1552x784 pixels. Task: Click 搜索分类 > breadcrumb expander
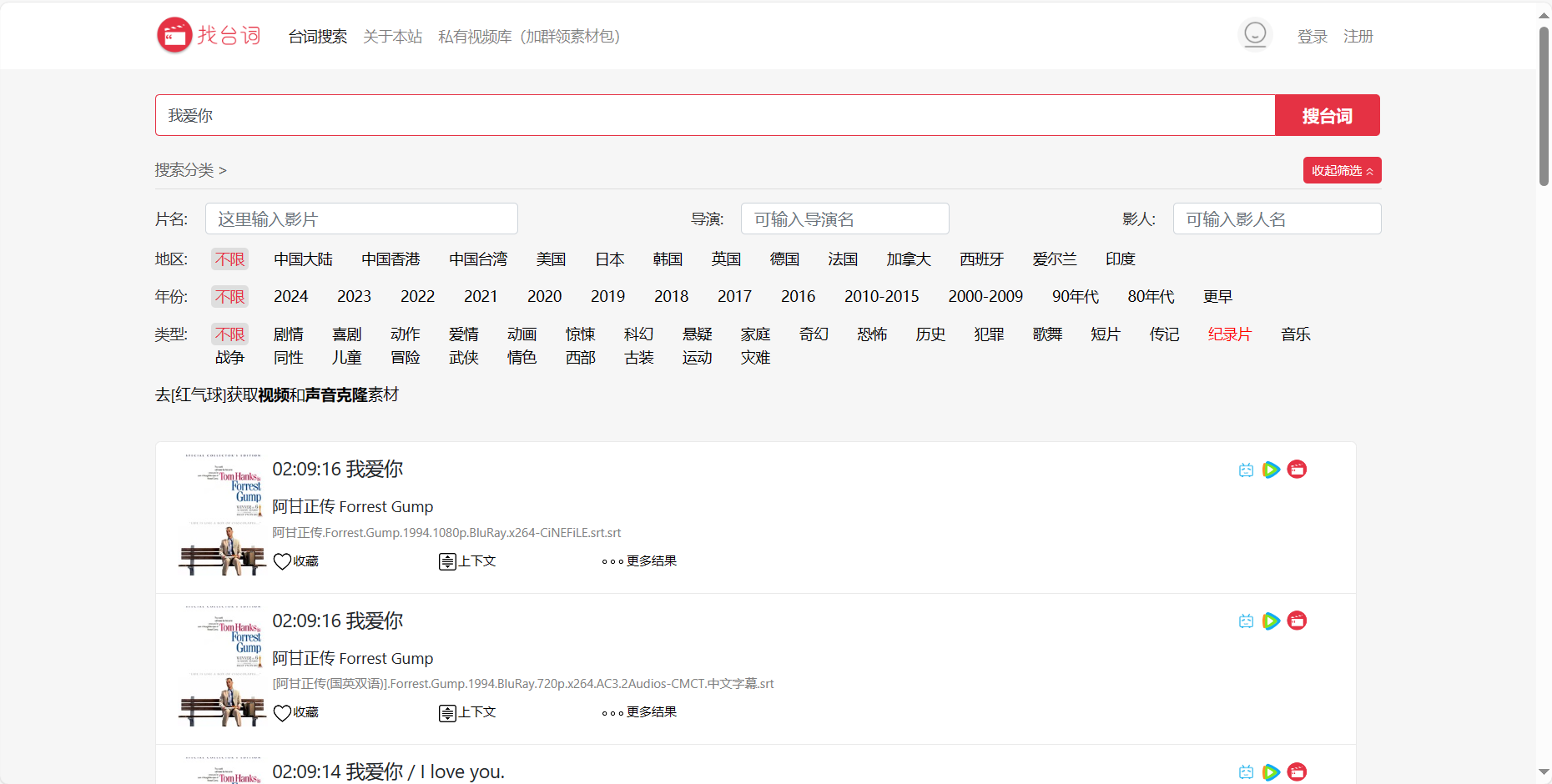click(190, 170)
